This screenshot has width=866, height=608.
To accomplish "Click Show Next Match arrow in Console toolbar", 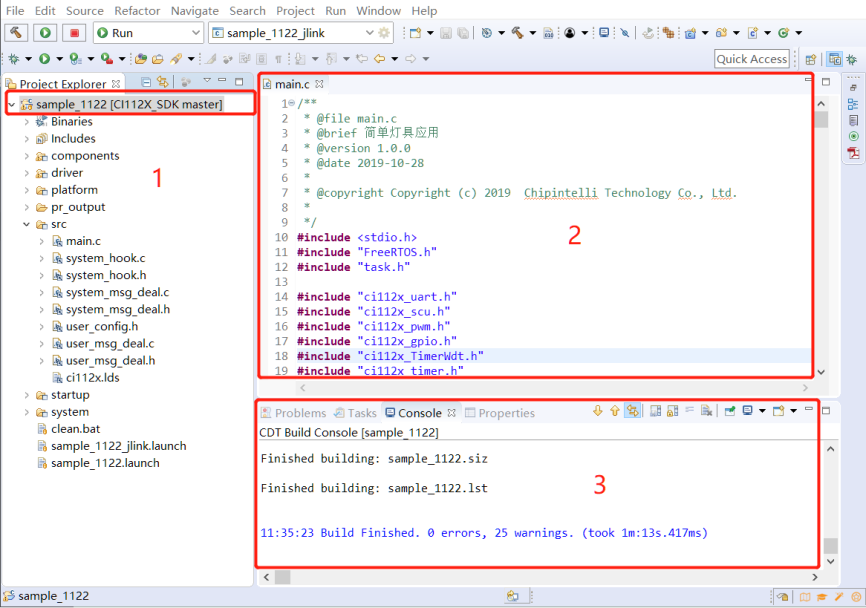I will [598, 411].
